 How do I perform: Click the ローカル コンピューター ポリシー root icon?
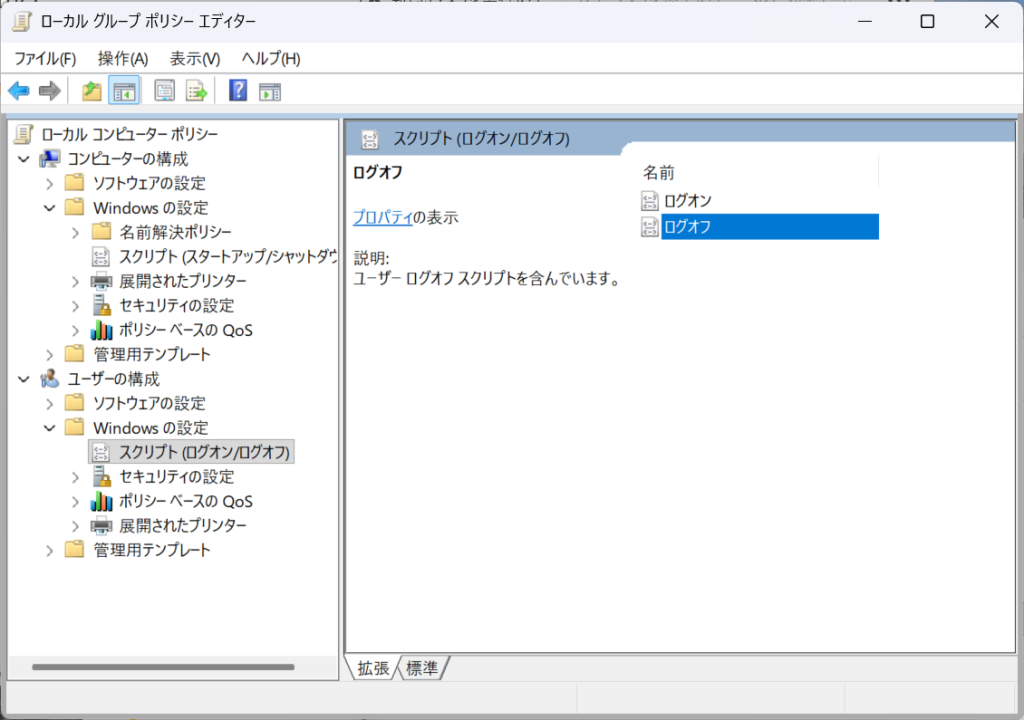[24, 134]
